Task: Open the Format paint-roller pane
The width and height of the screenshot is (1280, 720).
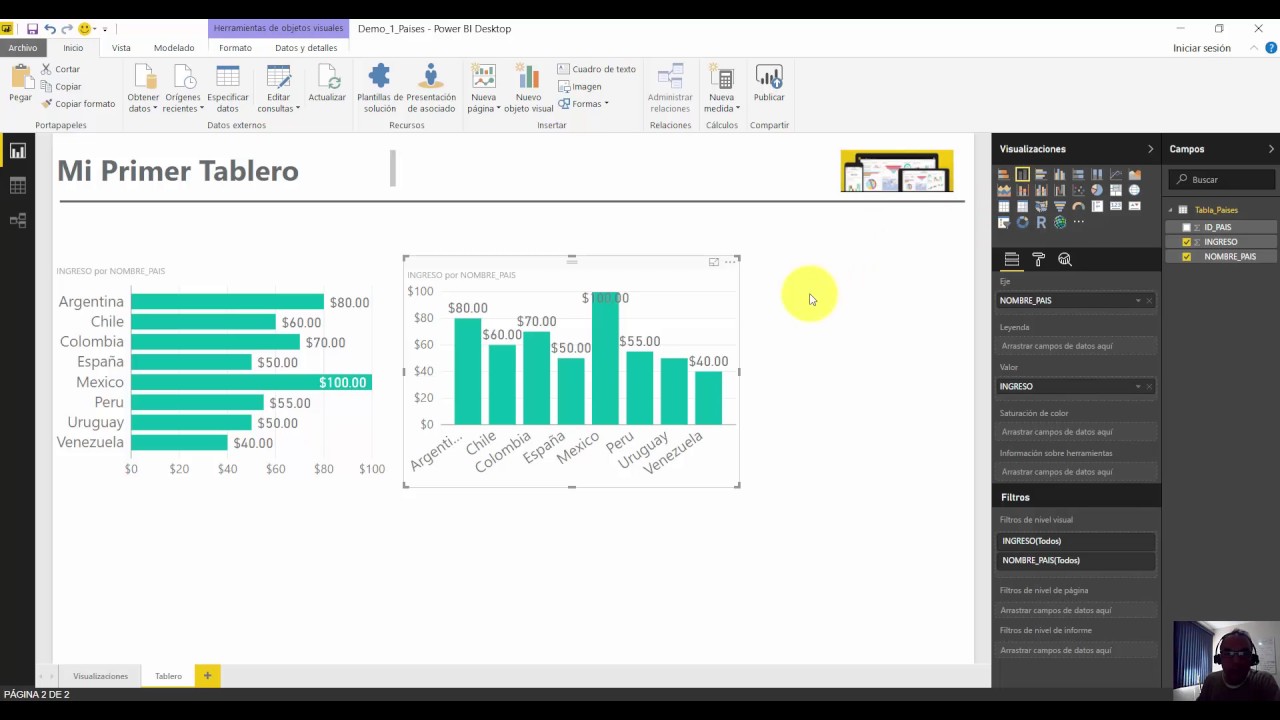Action: pyautogui.click(x=1038, y=259)
